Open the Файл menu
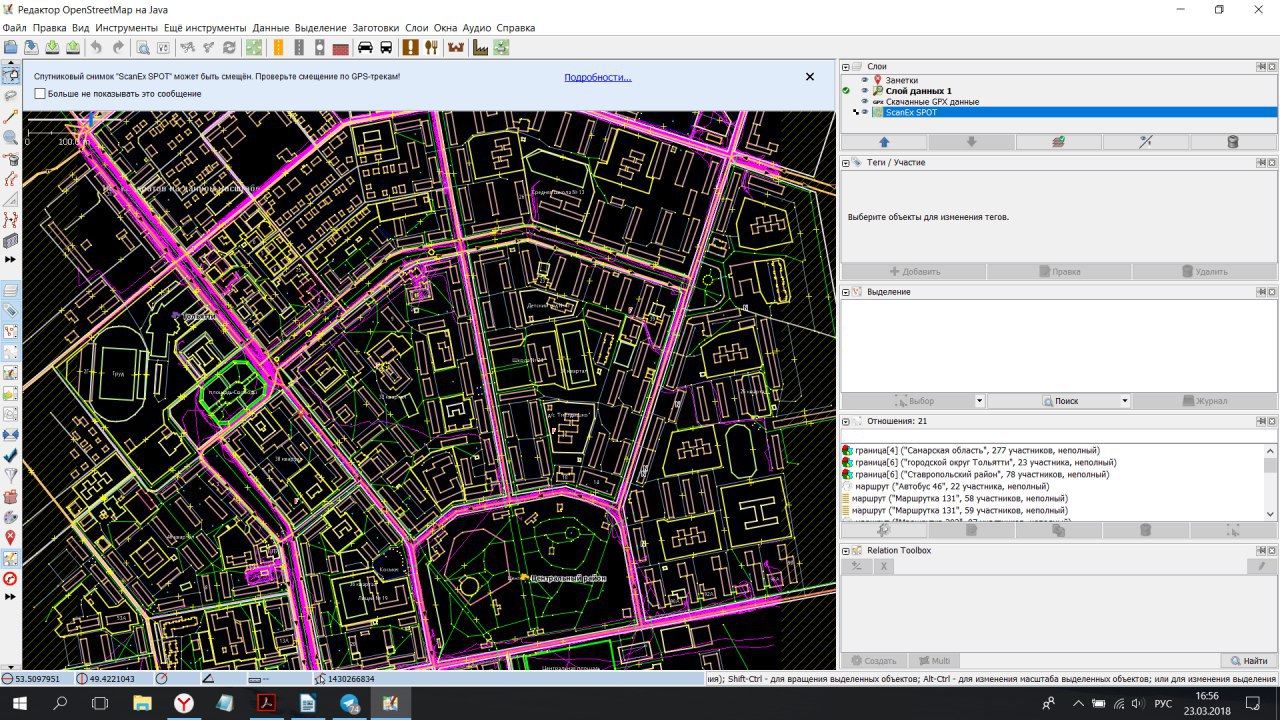 click(14, 28)
